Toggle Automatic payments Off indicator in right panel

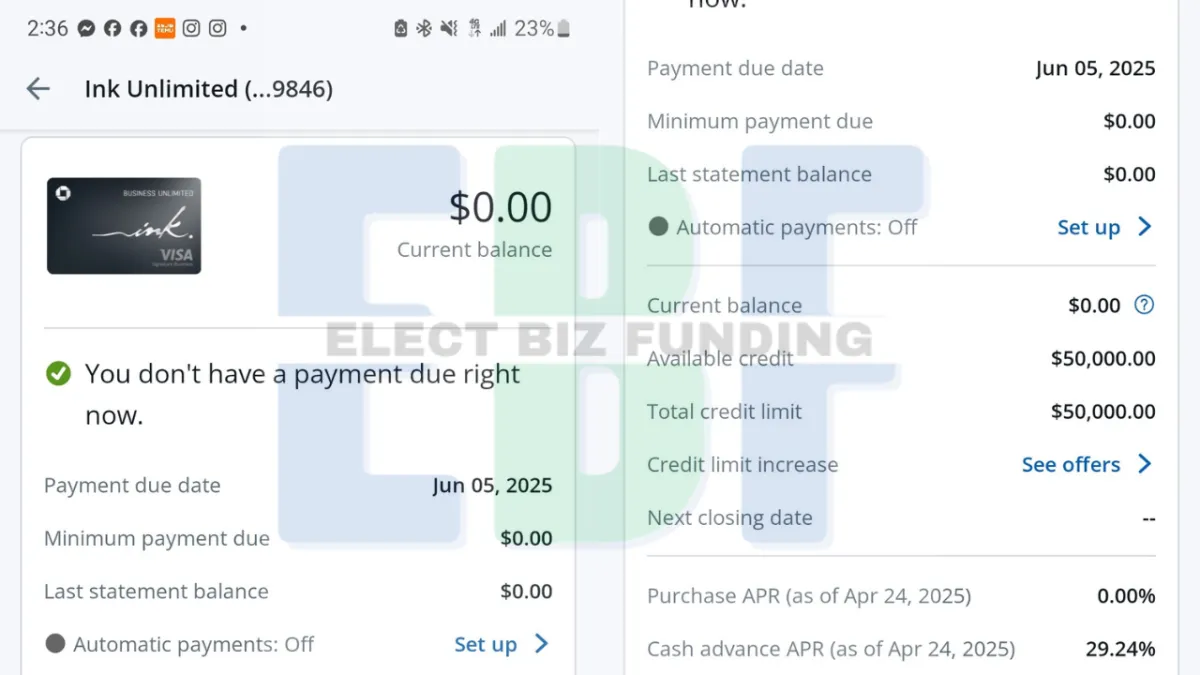click(x=658, y=227)
